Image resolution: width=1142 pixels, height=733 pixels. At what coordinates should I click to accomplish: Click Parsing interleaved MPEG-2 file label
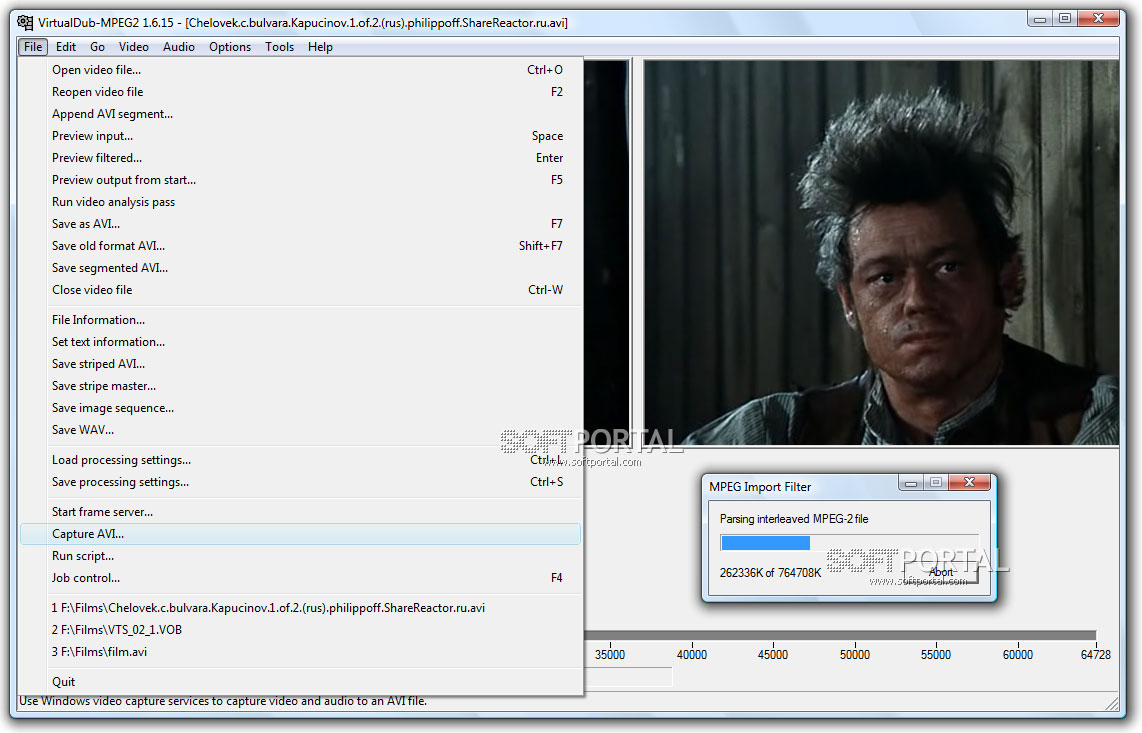[x=794, y=519]
